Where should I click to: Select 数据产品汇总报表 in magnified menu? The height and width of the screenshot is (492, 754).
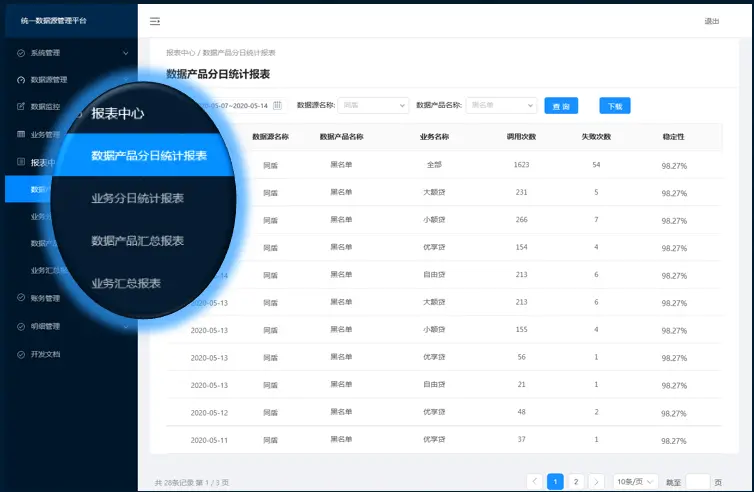pos(137,241)
